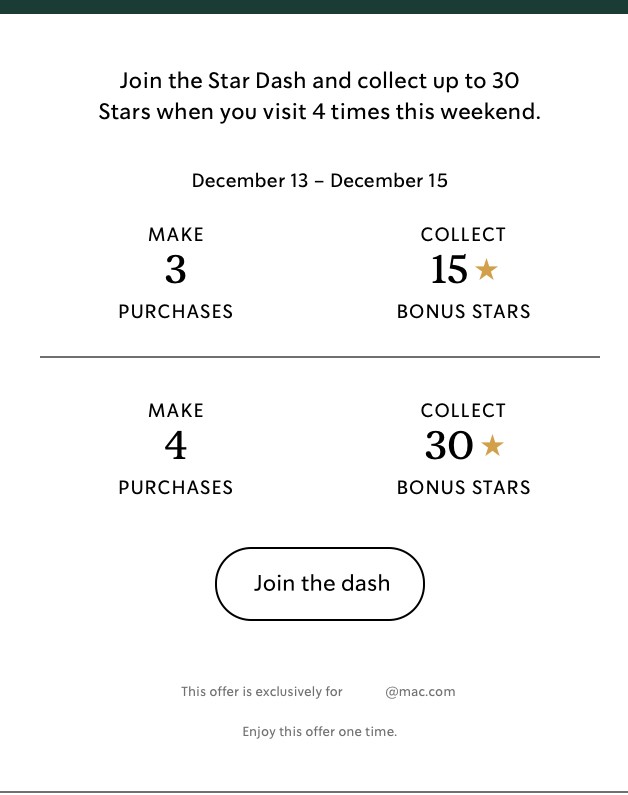The image size is (628, 795).
Task: Click the number 15 bonus stars figure
Action: (x=449, y=269)
